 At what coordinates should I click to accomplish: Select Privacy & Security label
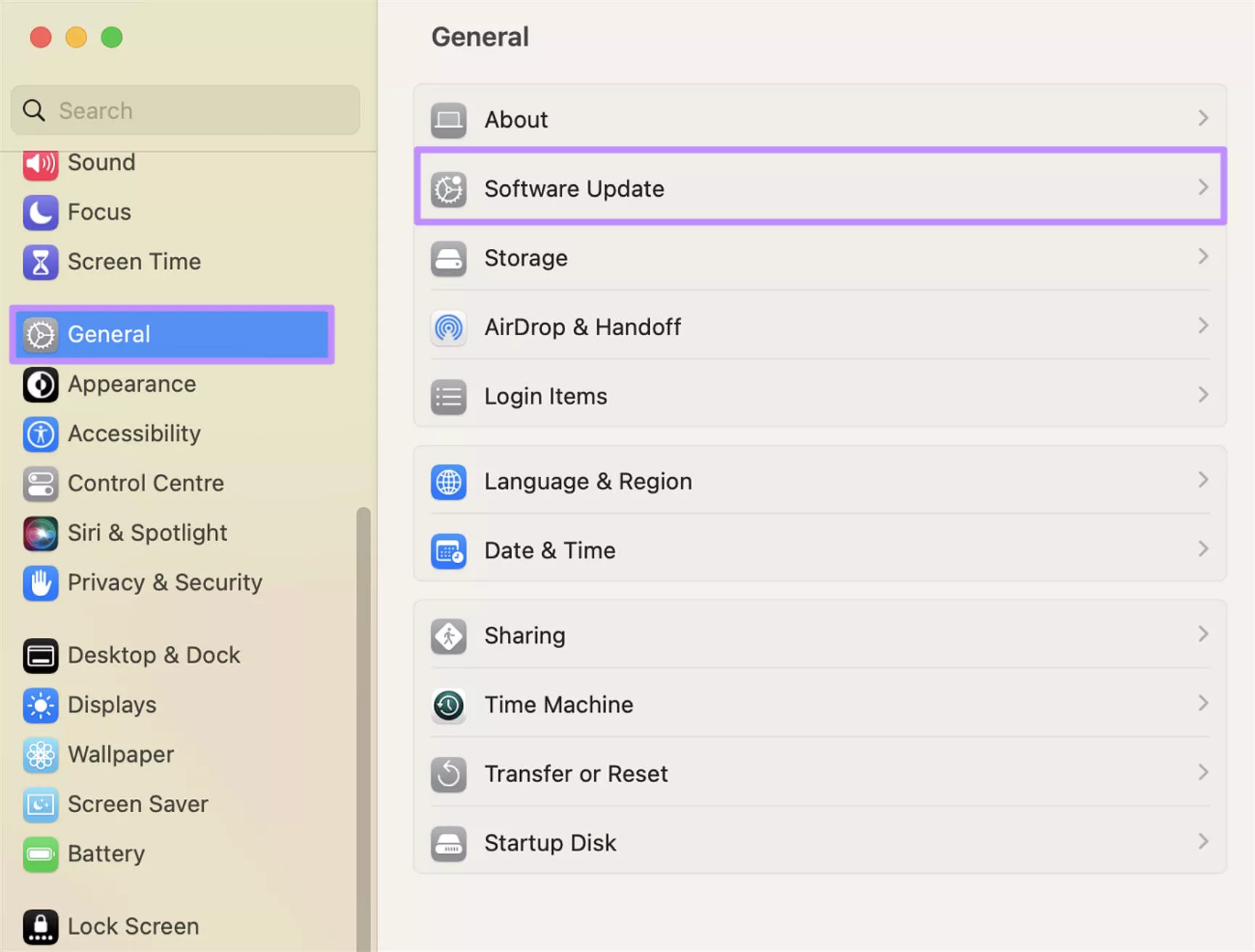coord(165,583)
